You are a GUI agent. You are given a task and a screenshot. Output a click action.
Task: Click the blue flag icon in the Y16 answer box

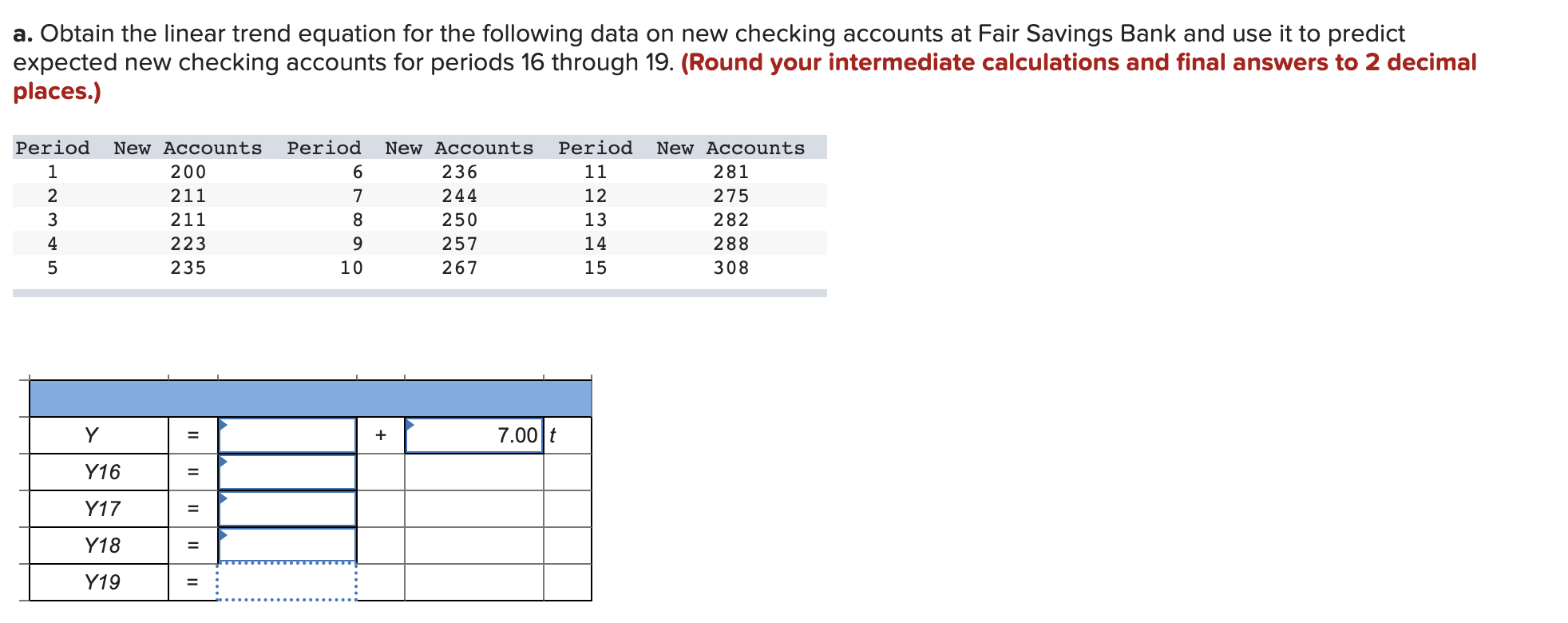[x=225, y=461]
